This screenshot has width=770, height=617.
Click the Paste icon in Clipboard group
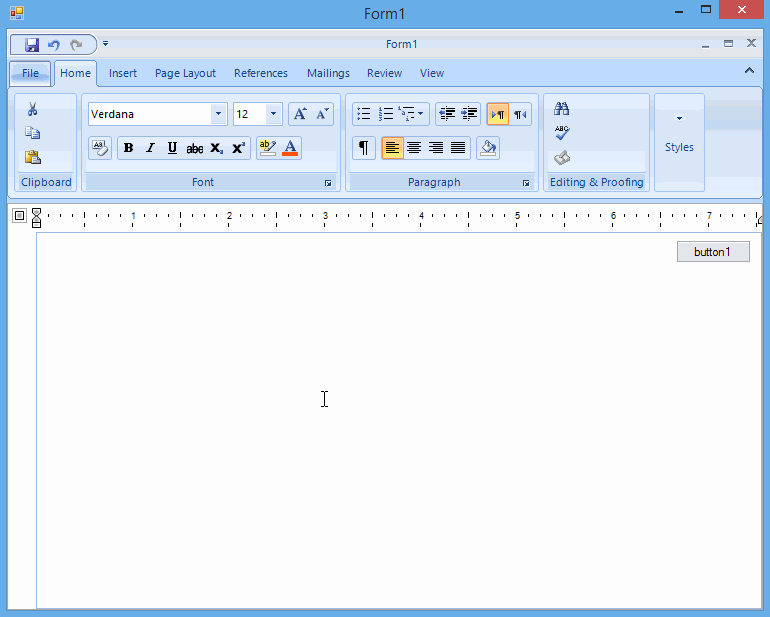(x=32, y=157)
